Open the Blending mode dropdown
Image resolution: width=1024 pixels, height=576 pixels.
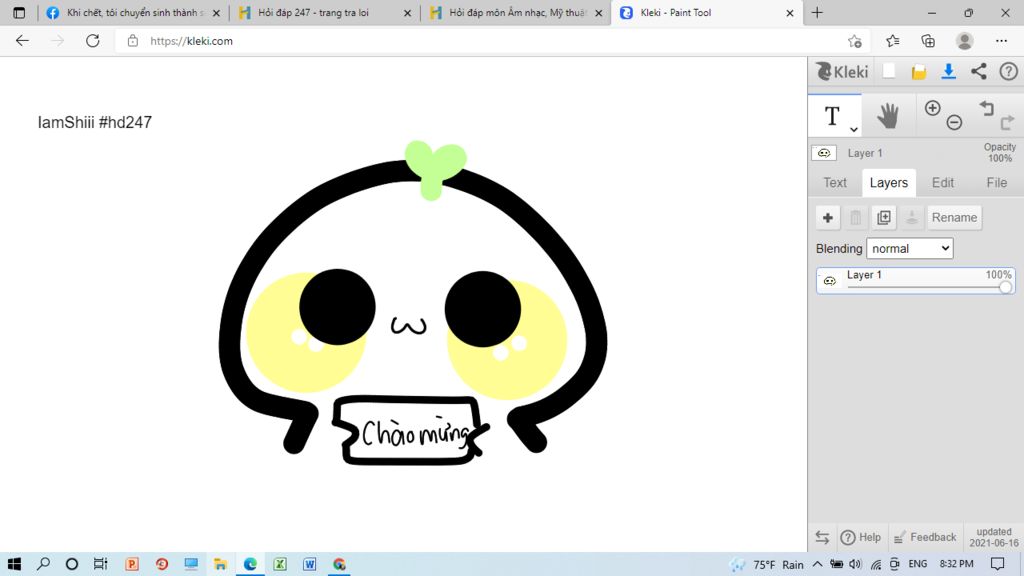coord(909,248)
